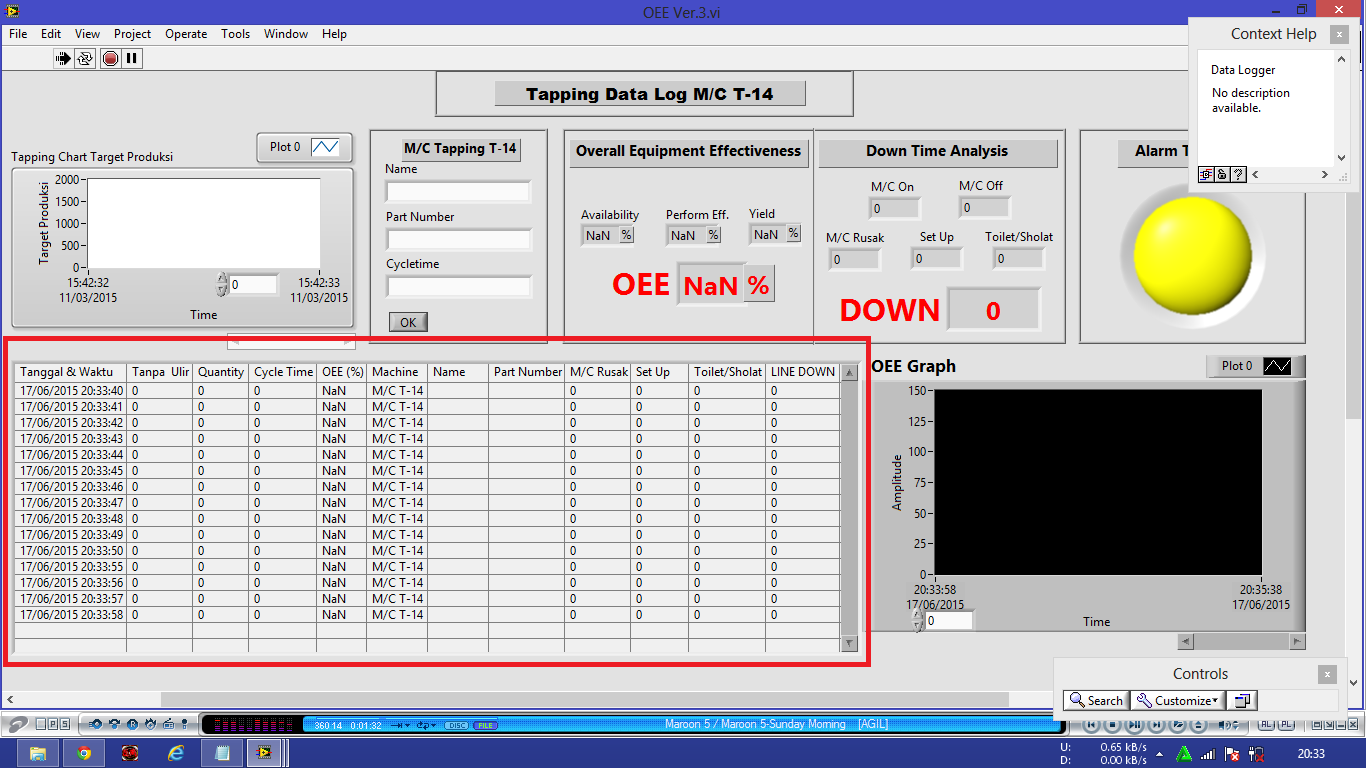The width and height of the screenshot is (1366, 768).
Task: Open Plot 0 legend of OEE Graph
Action: coord(1256,366)
